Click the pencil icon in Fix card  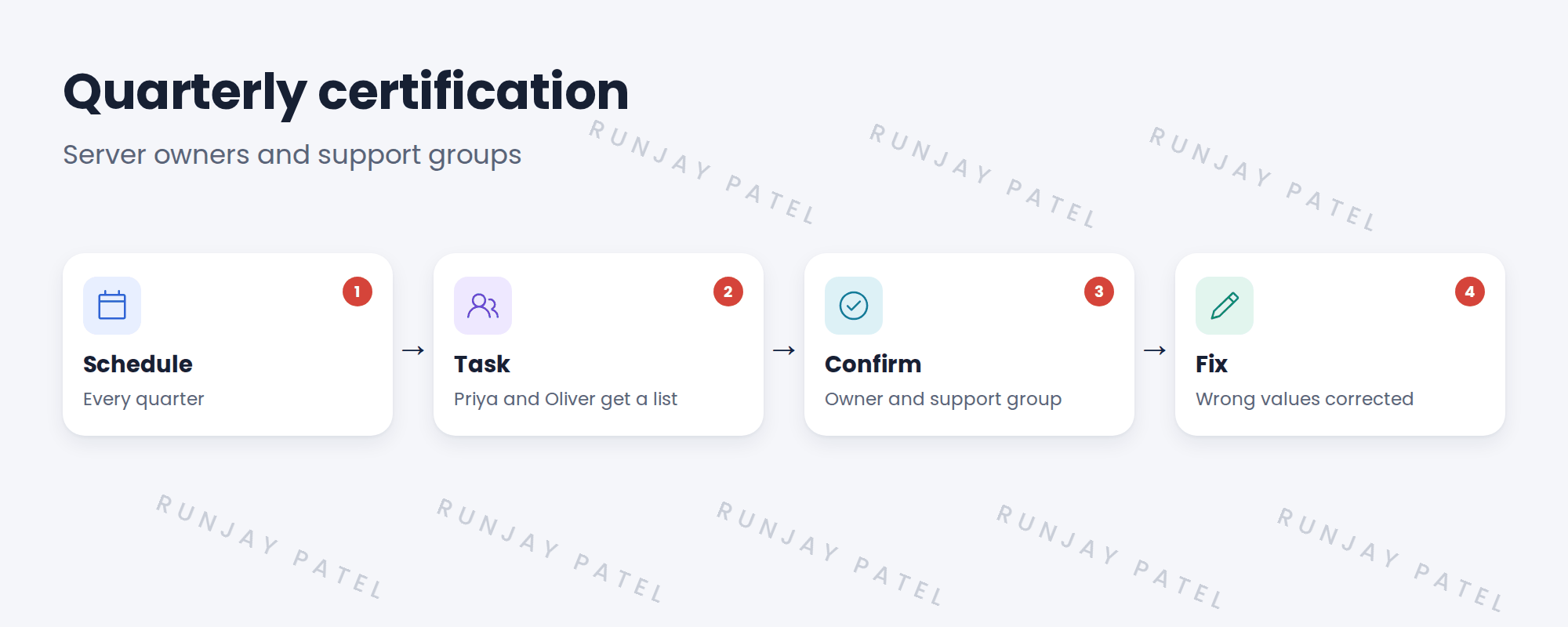1225,306
